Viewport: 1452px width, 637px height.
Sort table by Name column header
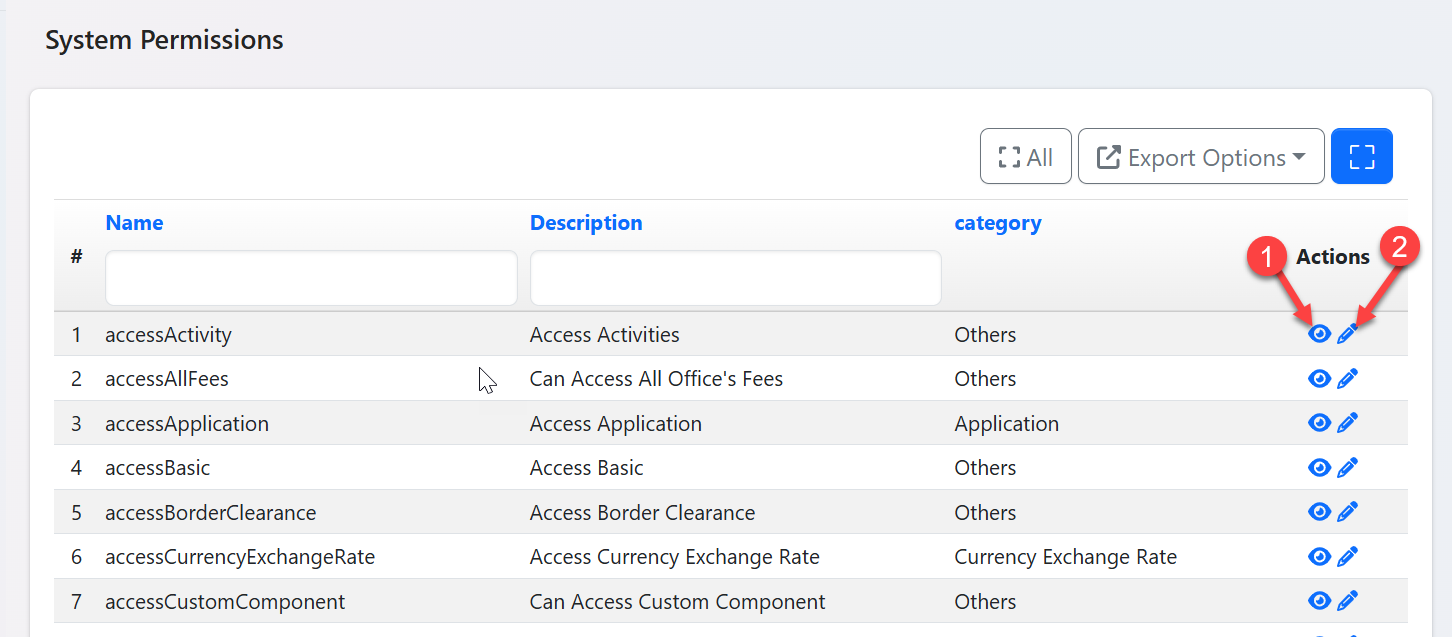(134, 223)
